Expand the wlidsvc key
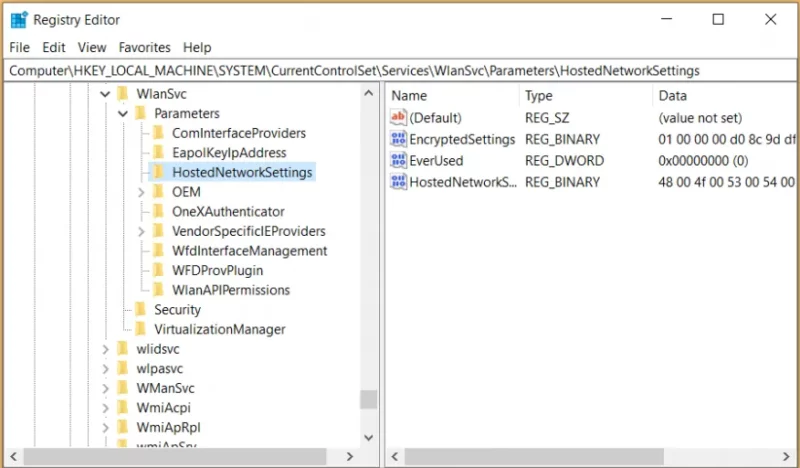Image resolution: width=800 pixels, height=468 pixels. [x=105, y=349]
